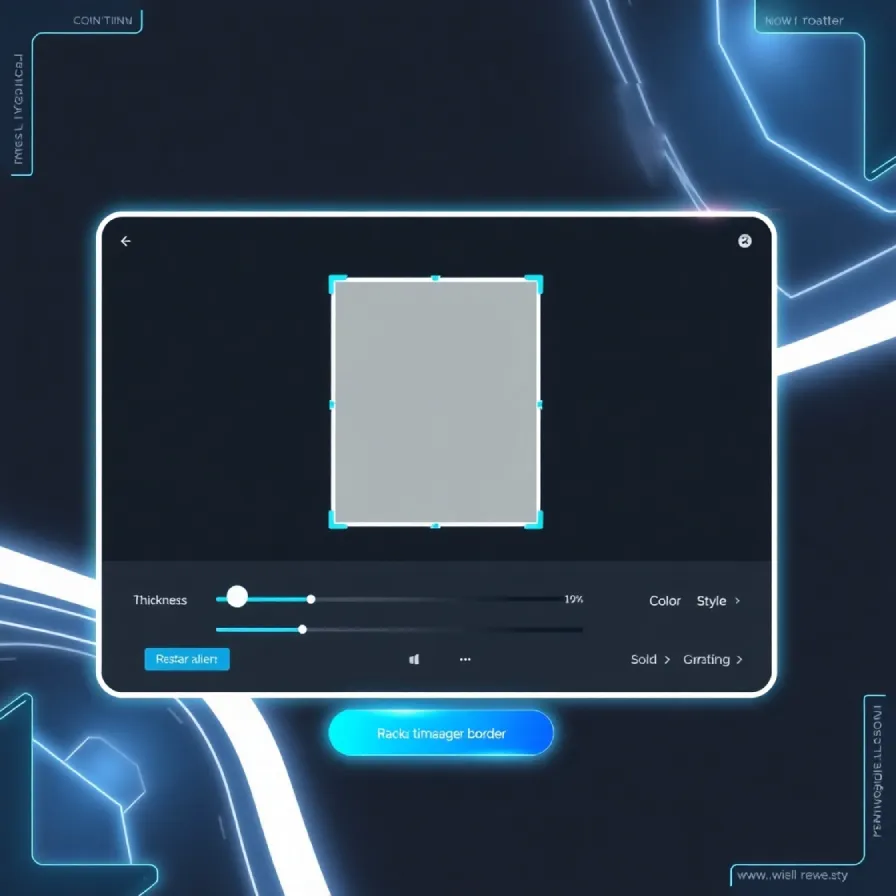This screenshot has width=896, height=896.
Task: Click the left-middle crop edge handle
Action: pyautogui.click(x=332, y=405)
